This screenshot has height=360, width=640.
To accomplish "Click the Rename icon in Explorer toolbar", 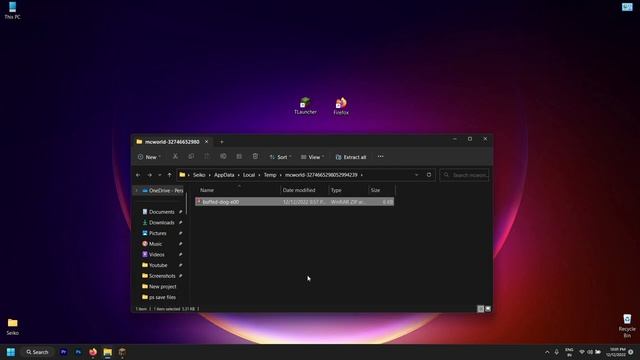I will [x=223, y=156].
